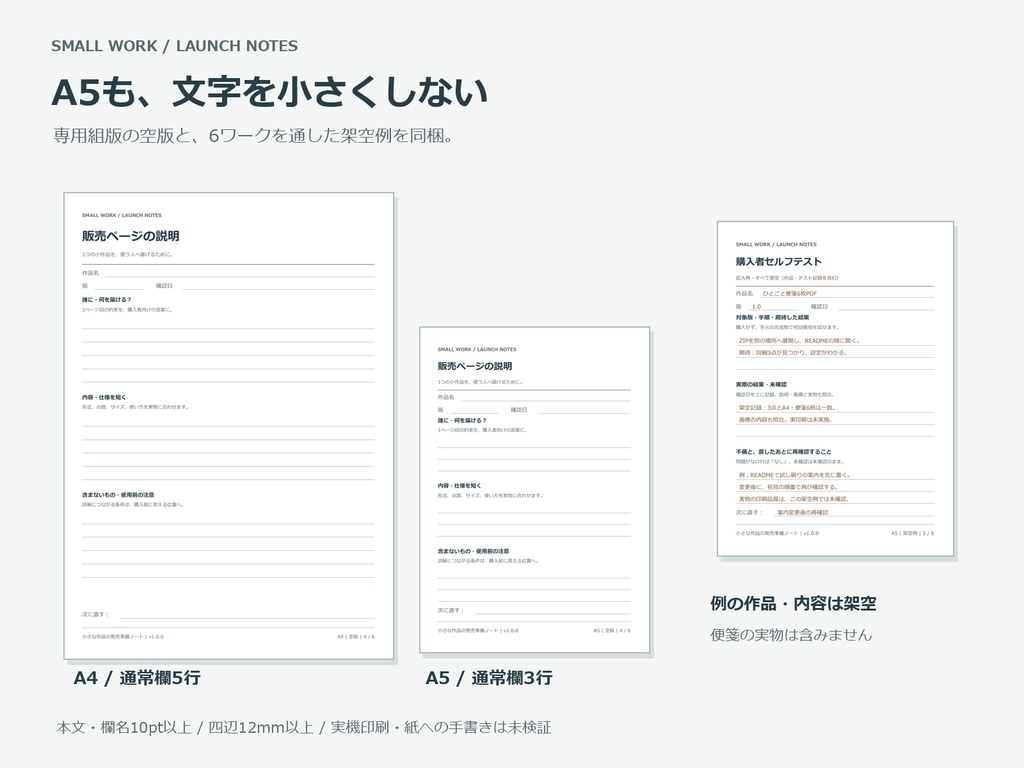The height and width of the screenshot is (768, 1024).
Task: Click 'SMALL WORK / LAUNCH NOTES' on the A4 page
Action: tap(121, 215)
